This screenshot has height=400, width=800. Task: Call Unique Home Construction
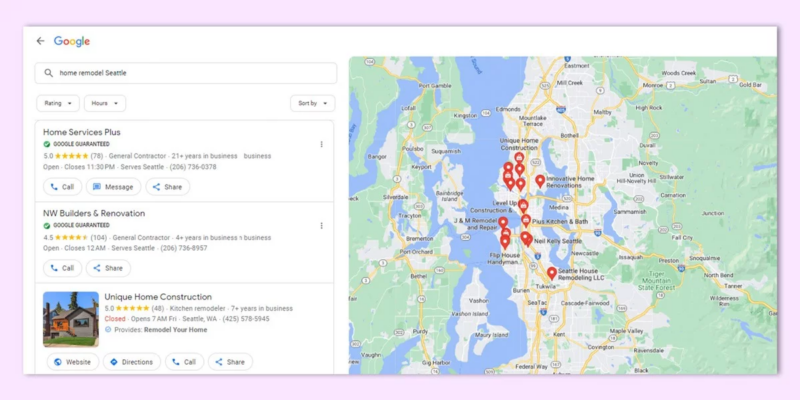point(184,362)
